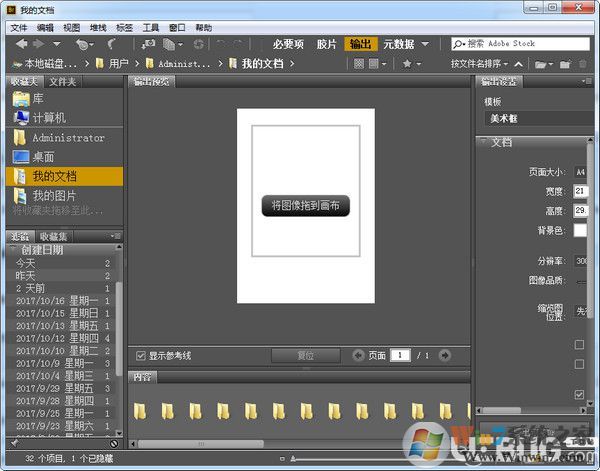
Task: Click the pin filter icon at panel bottom
Action: [13, 443]
